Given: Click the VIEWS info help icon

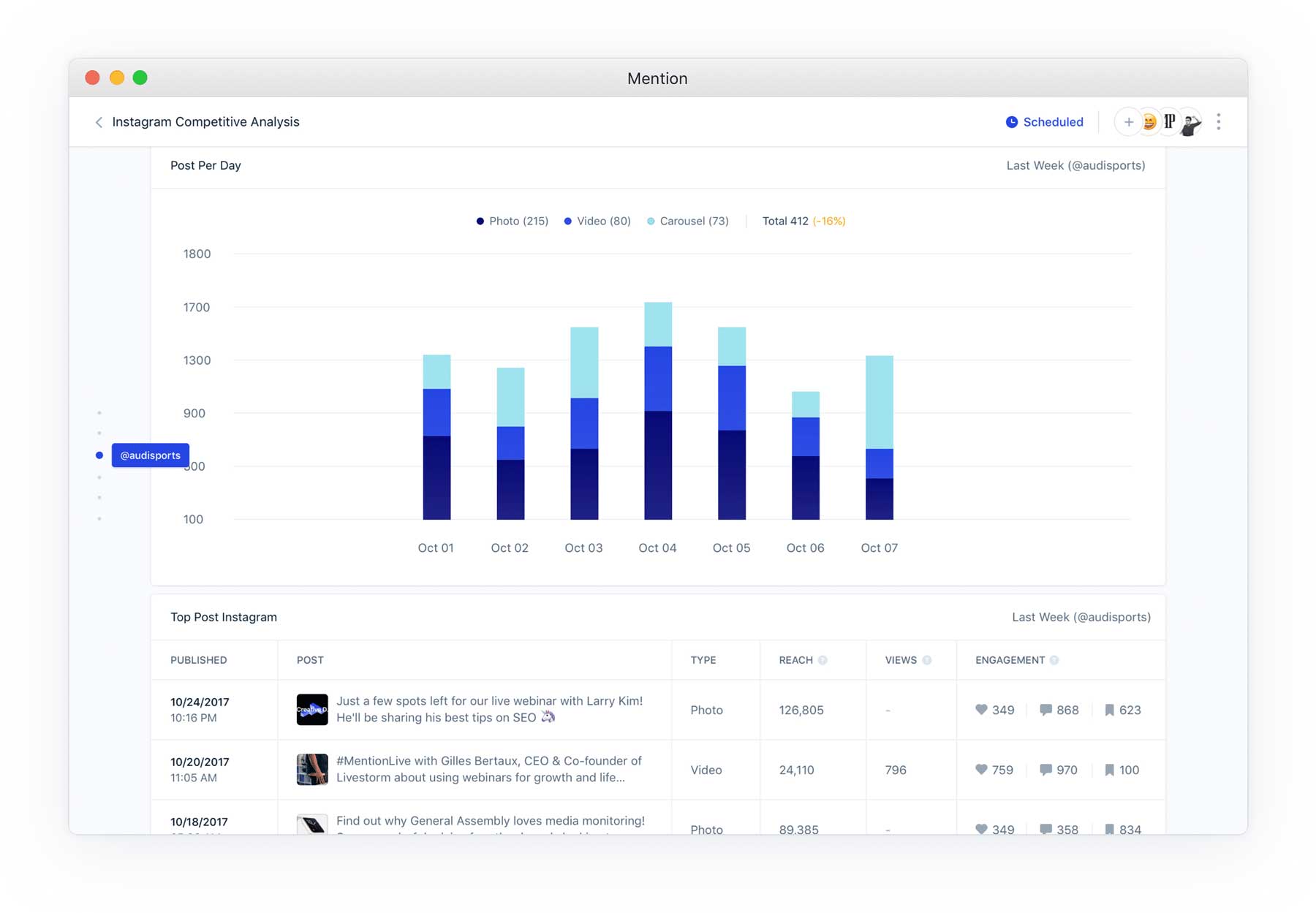Looking at the screenshot, I should 926,660.
